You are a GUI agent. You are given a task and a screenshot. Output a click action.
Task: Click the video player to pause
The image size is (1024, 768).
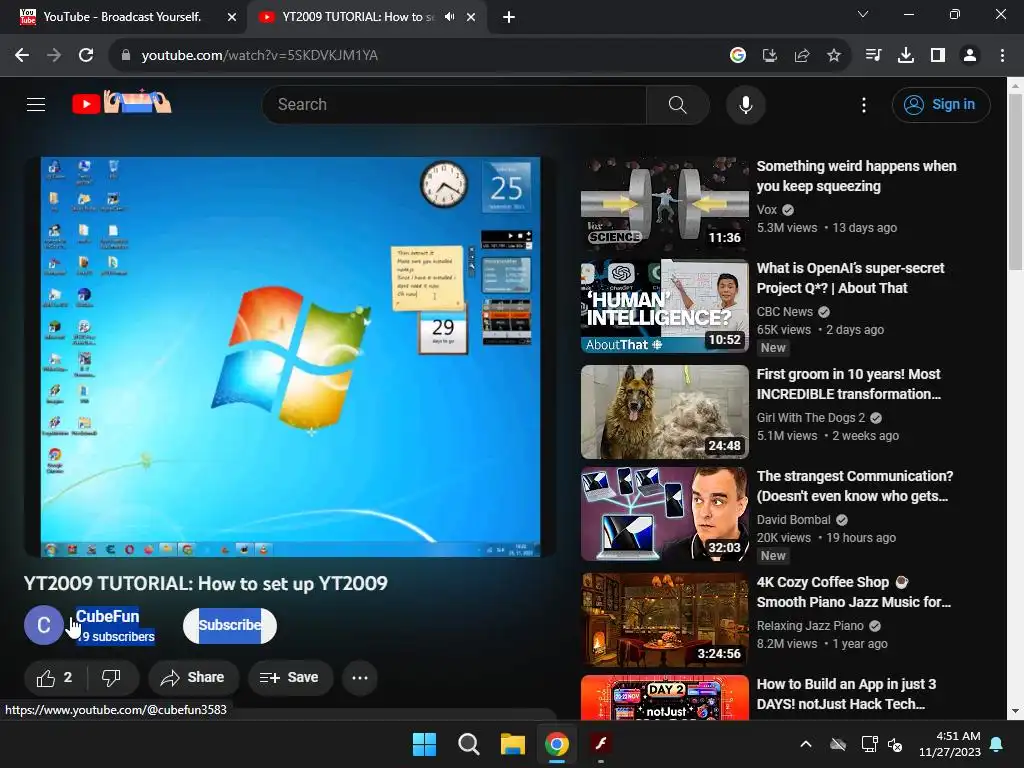[291, 357]
